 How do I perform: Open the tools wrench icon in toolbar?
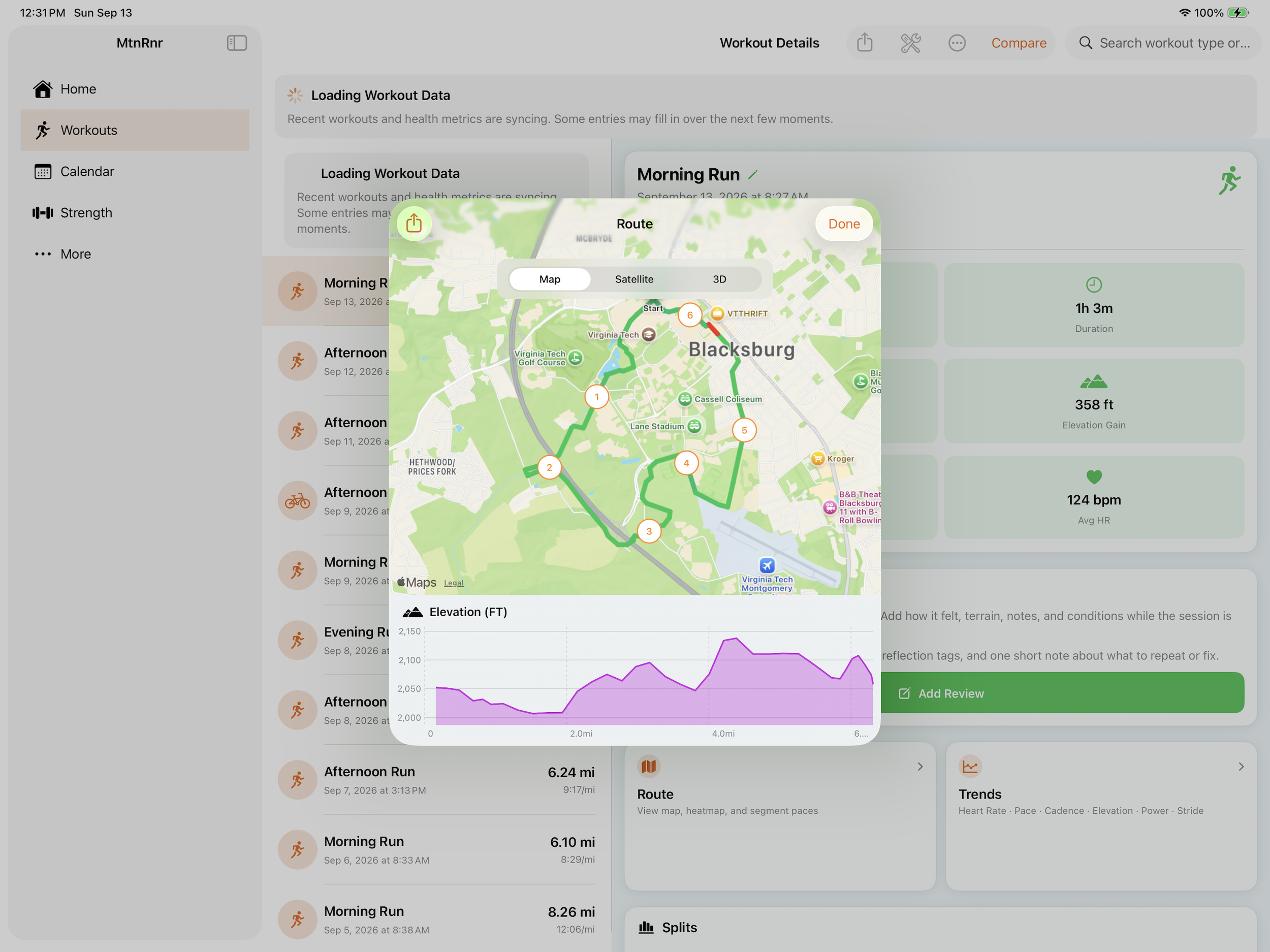910,43
